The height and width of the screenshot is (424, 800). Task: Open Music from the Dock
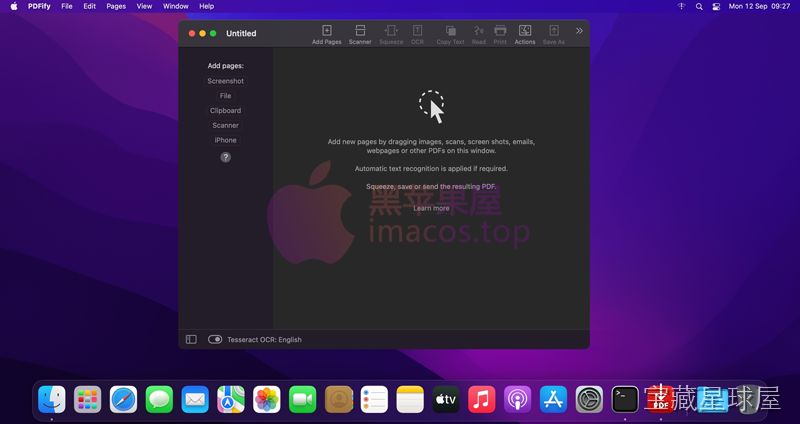pyautogui.click(x=482, y=400)
